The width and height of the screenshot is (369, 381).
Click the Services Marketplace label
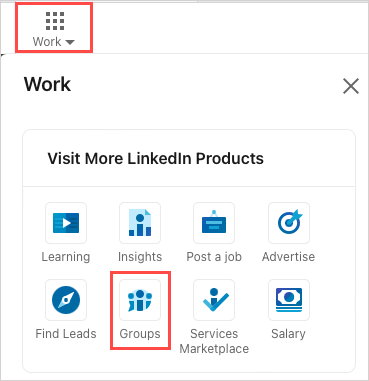pyautogui.click(x=214, y=341)
